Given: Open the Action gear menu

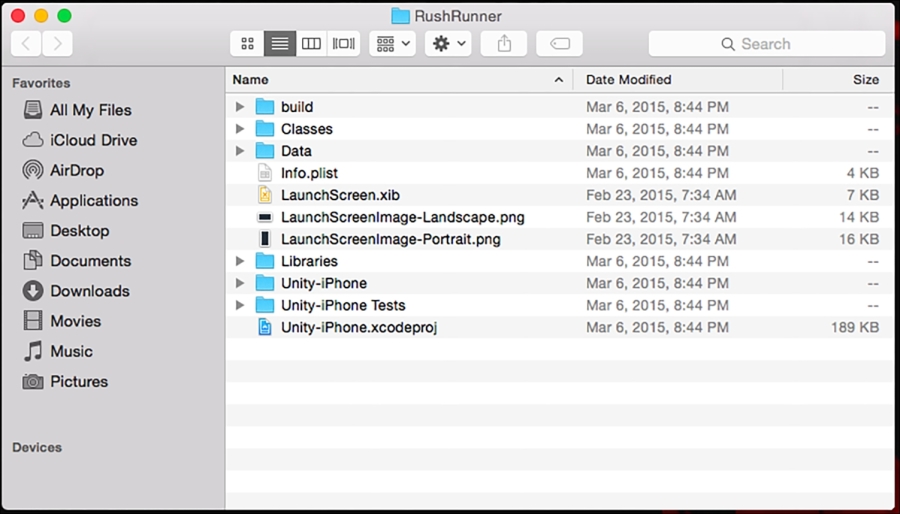Looking at the screenshot, I should (x=448, y=44).
